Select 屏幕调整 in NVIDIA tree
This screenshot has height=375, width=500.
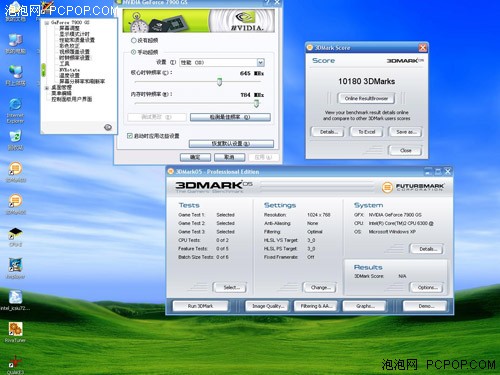click(69, 28)
